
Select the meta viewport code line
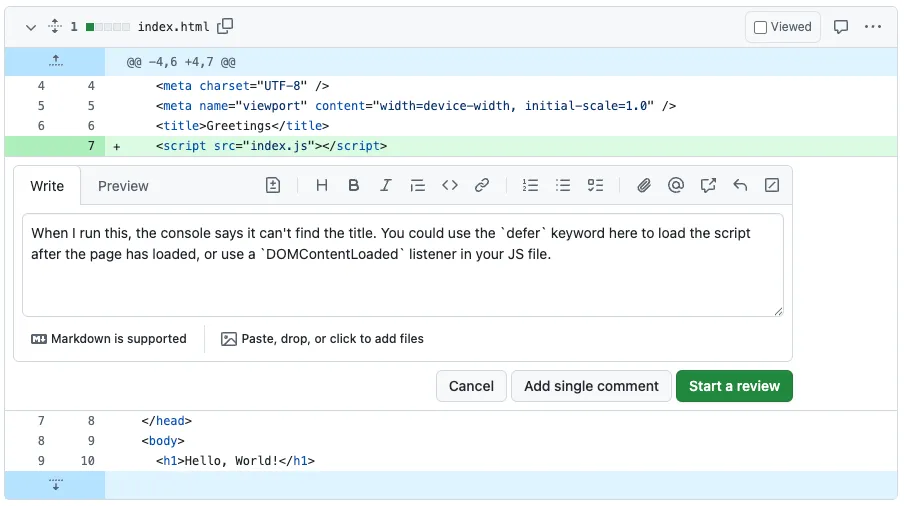[x=416, y=106]
